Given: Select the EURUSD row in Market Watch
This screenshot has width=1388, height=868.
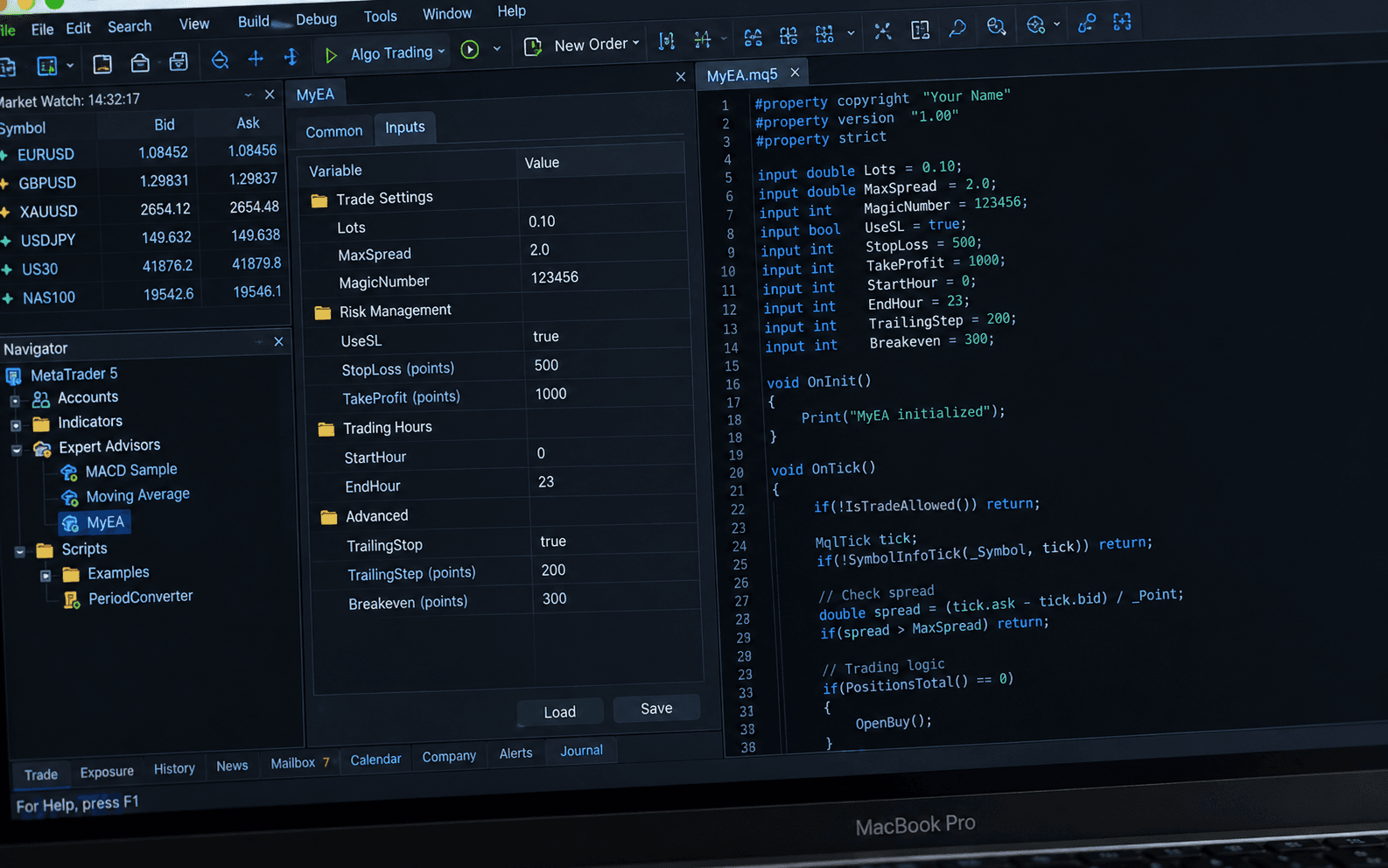Looking at the screenshot, I should 140,153.
